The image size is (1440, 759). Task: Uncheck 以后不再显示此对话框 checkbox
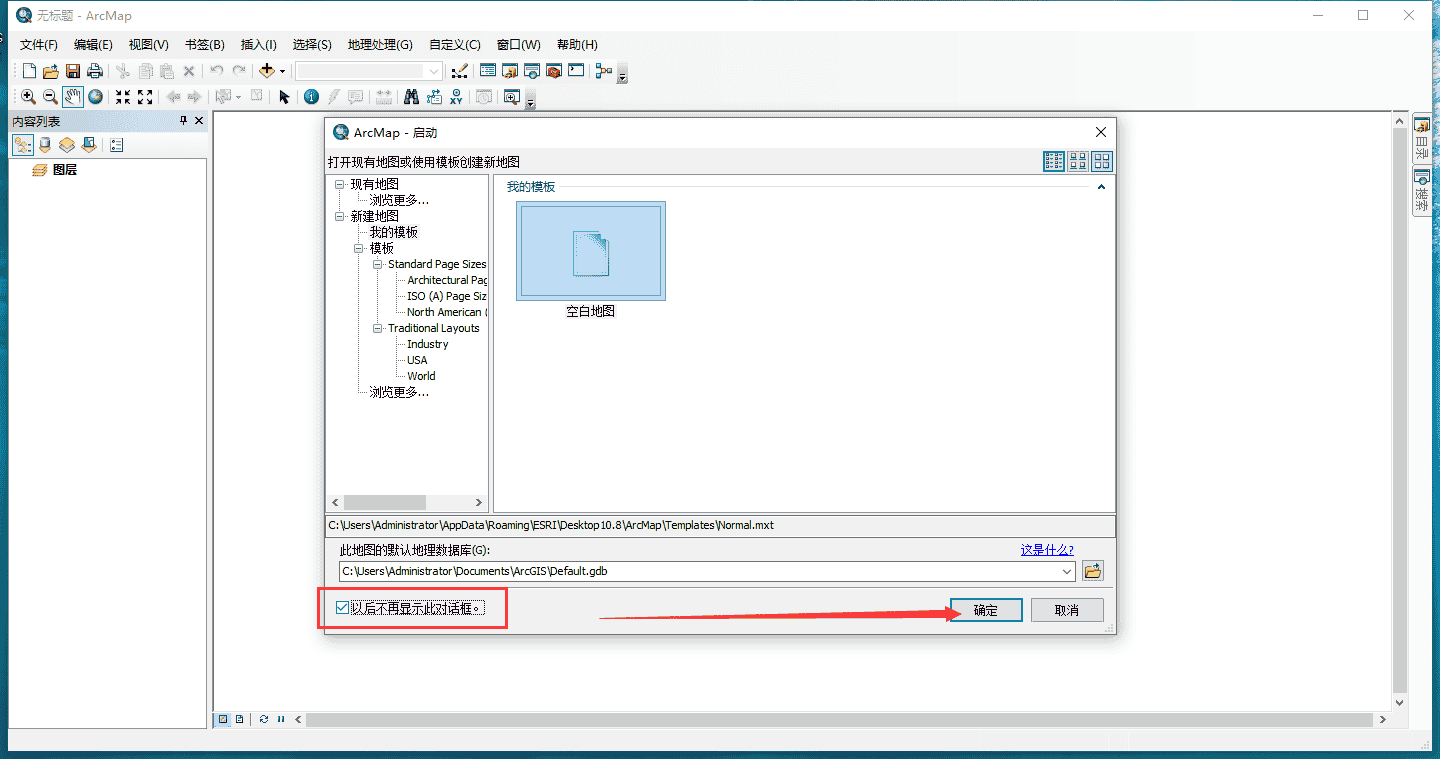343,608
